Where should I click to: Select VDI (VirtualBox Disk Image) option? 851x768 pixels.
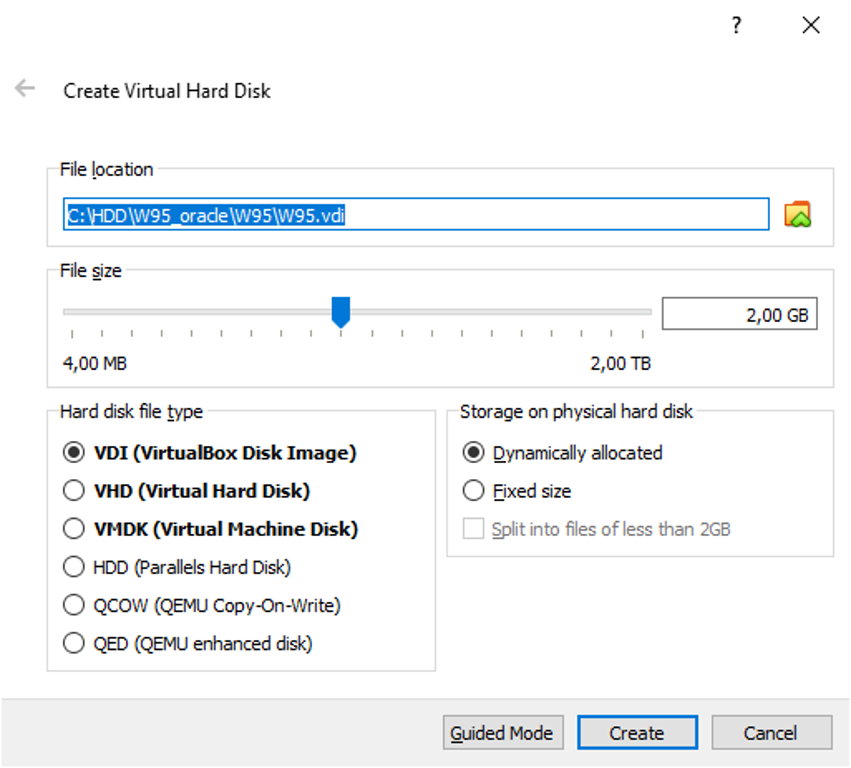[73, 453]
